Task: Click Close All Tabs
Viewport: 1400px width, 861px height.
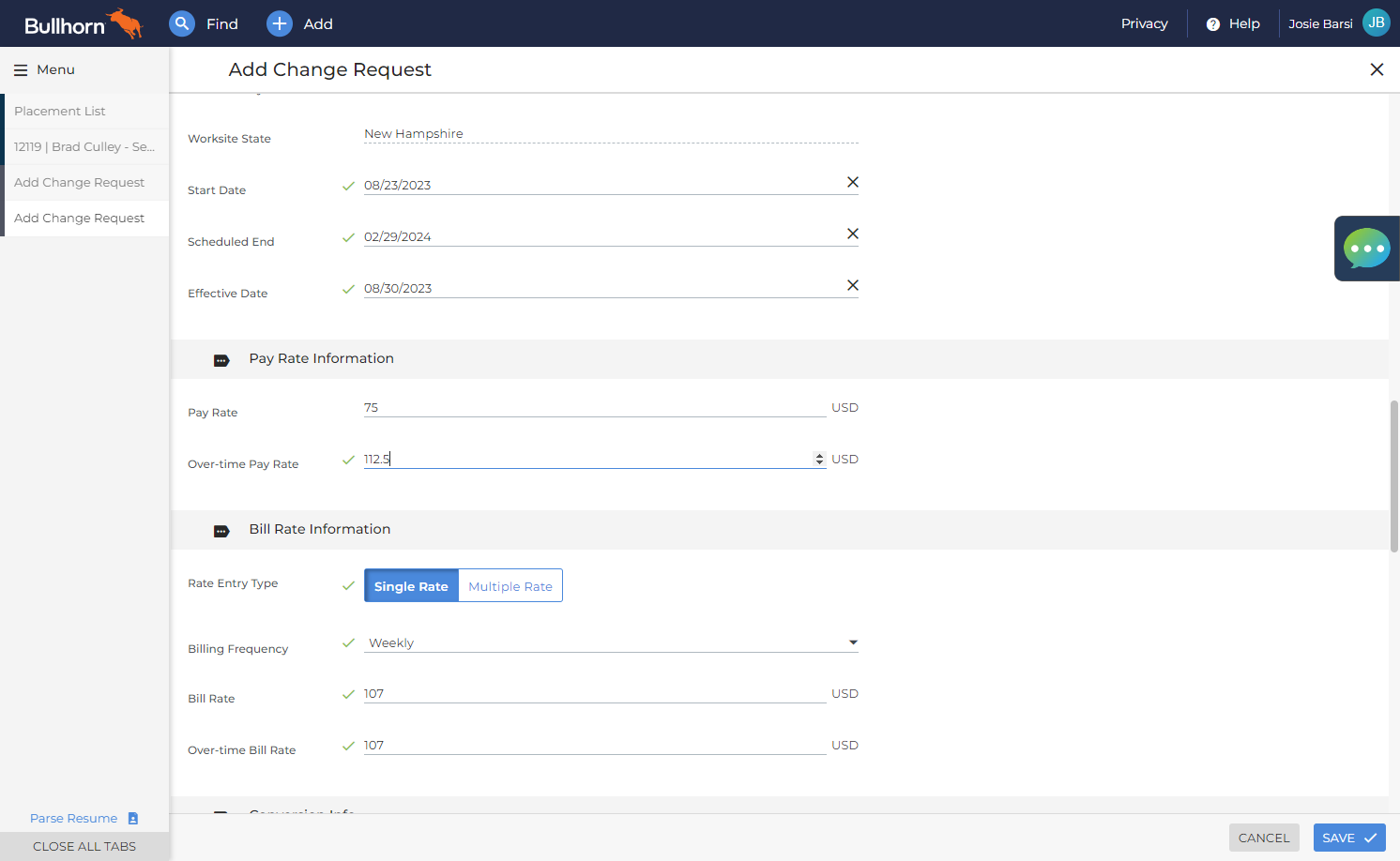Action: point(84,847)
